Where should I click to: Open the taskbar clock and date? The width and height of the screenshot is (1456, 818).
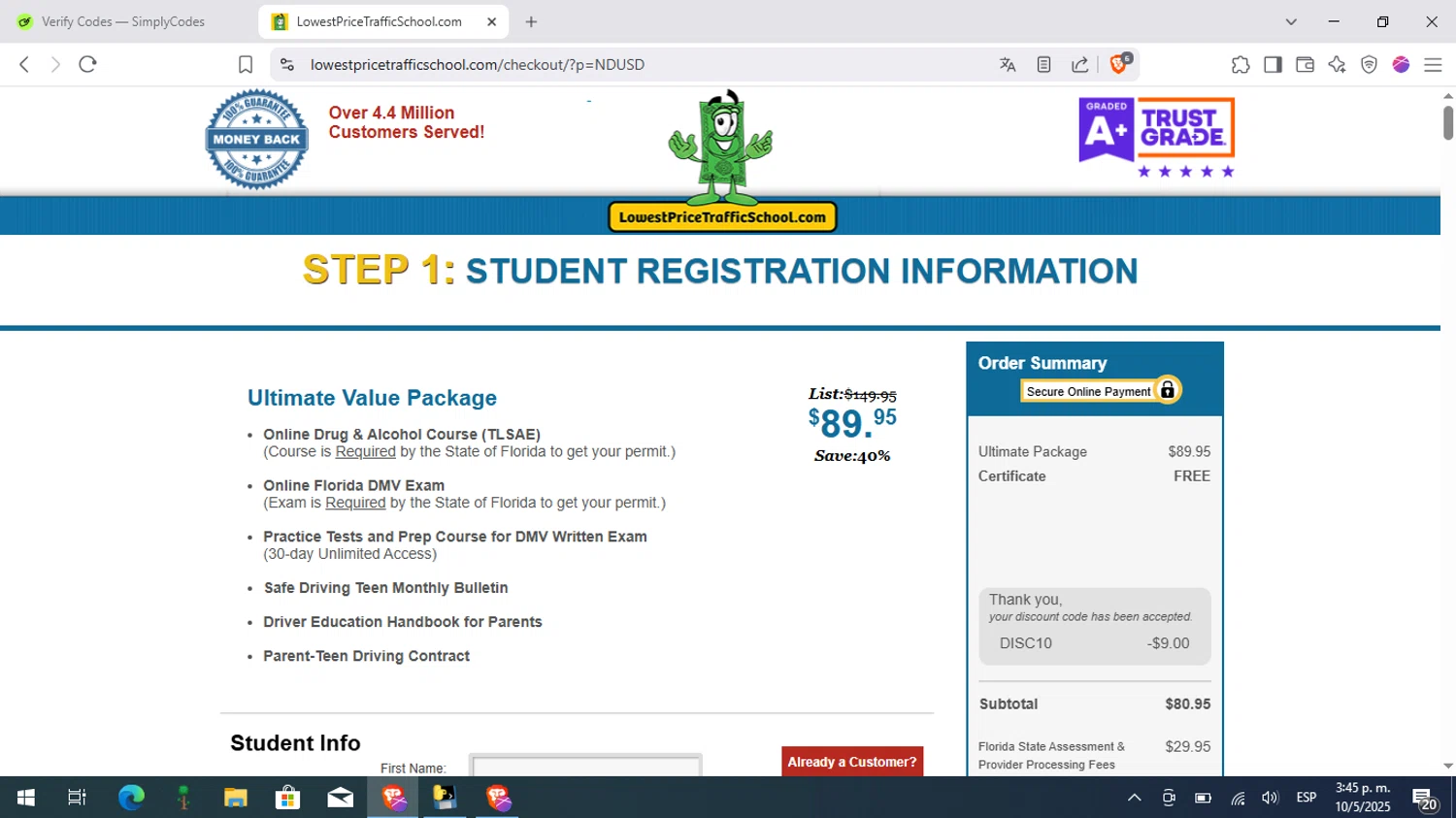(1363, 798)
